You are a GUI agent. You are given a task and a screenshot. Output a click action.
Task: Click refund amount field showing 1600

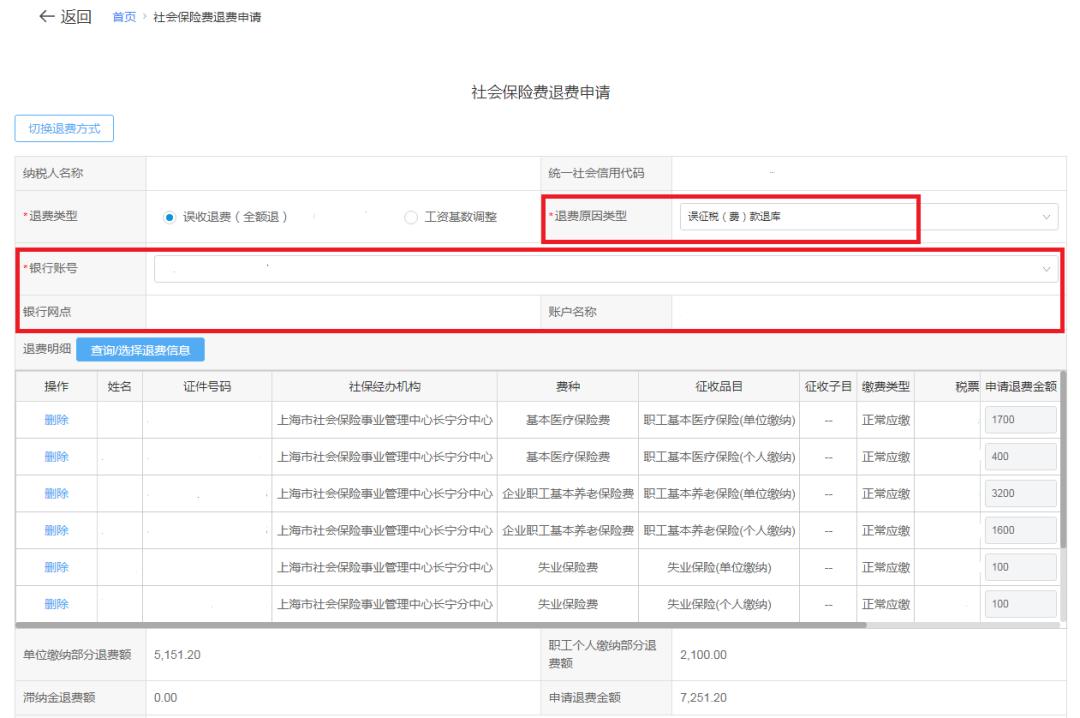coord(1020,531)
